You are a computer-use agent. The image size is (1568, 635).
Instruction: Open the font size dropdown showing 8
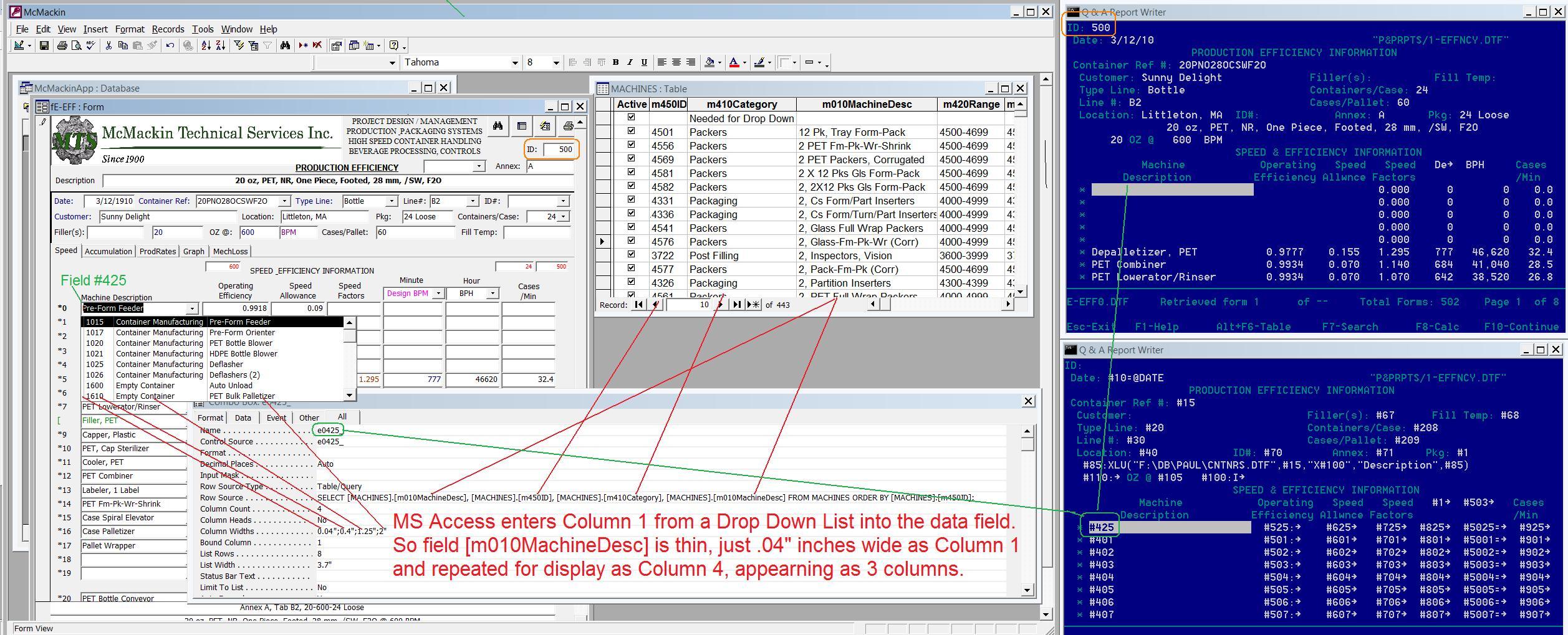point(556,62)
